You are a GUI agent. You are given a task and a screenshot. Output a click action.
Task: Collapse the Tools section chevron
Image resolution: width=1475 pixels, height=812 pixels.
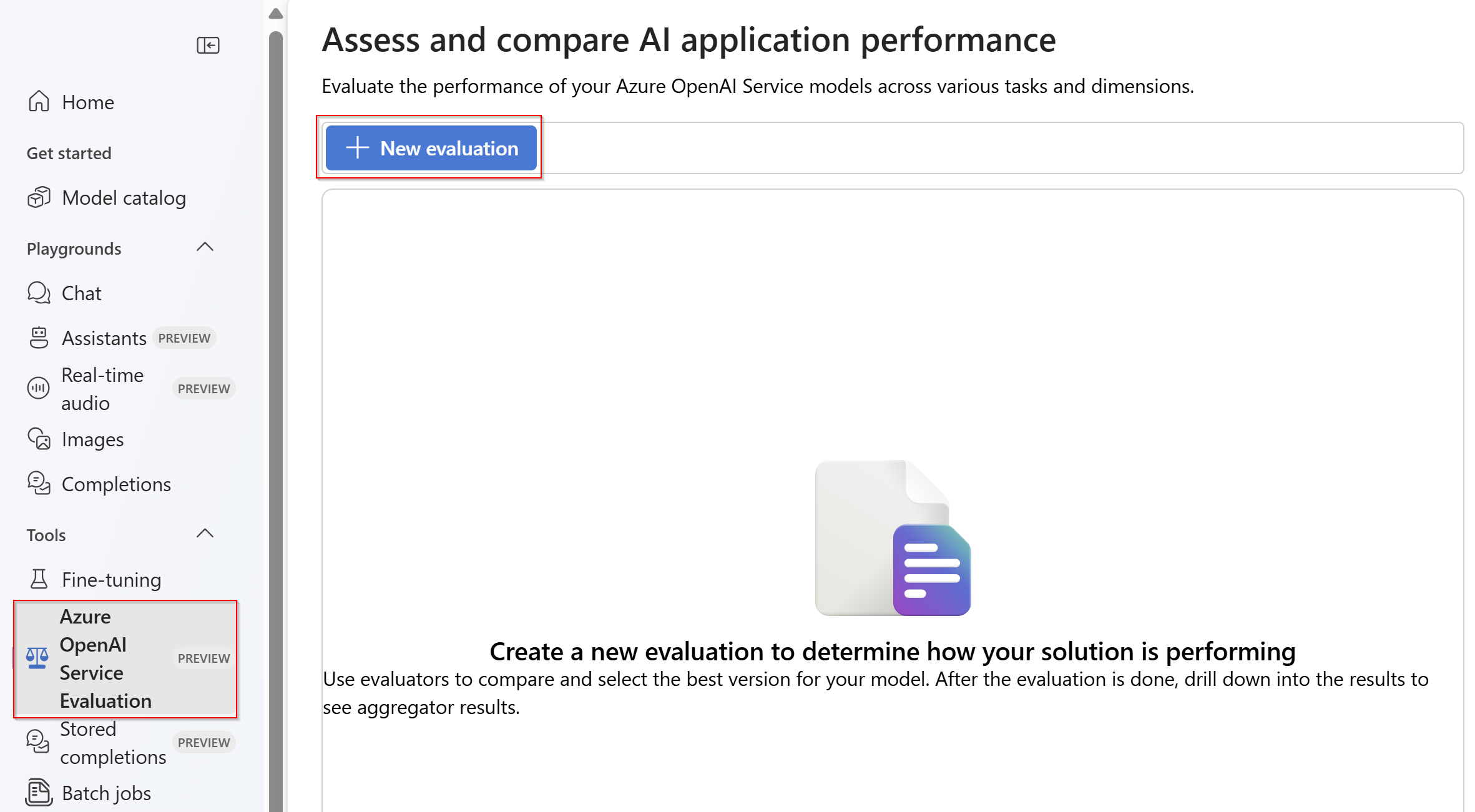click(205, 534)
